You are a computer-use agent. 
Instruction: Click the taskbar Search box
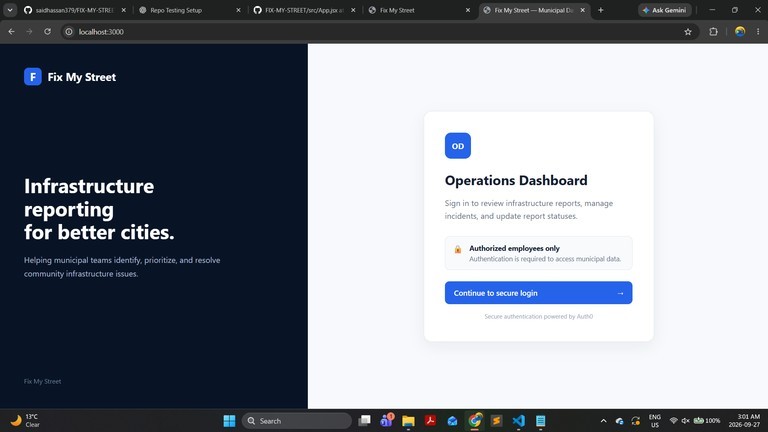pos(296,421)
